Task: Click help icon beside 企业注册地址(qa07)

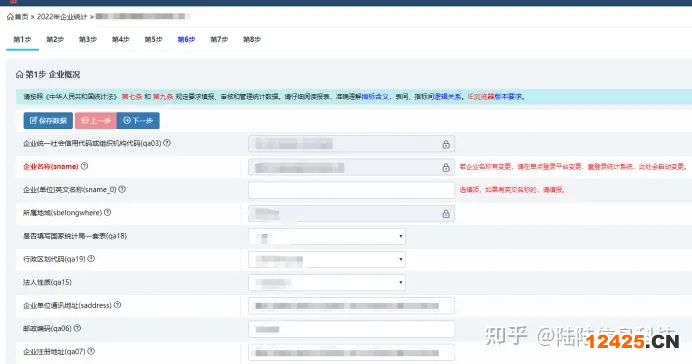Action: pos(91,352)
